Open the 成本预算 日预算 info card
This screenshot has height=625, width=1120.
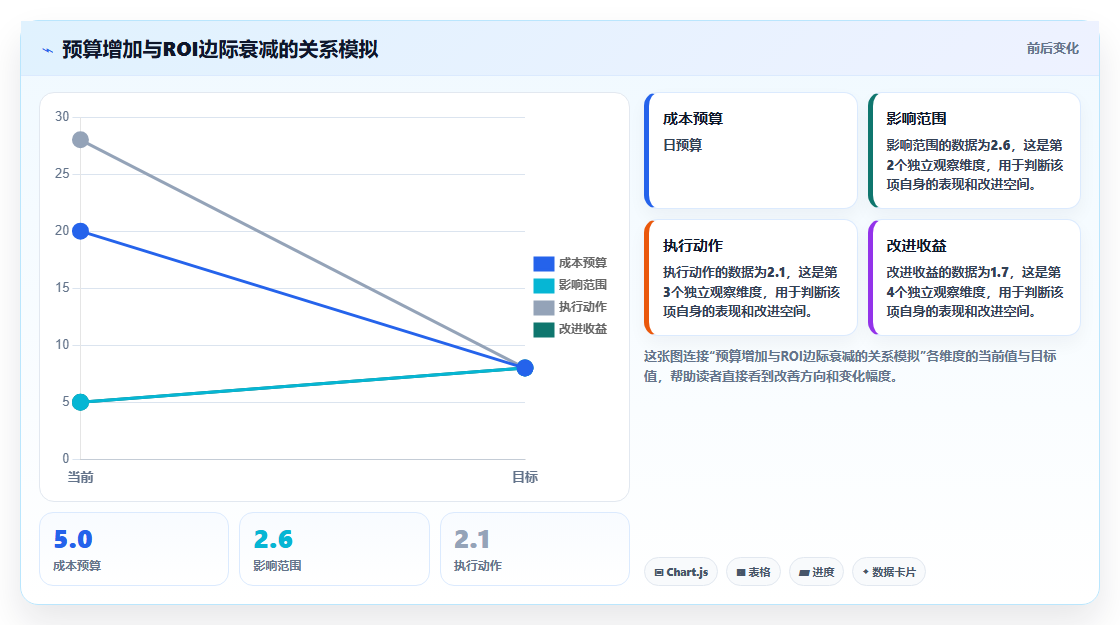(x=751, y=150)
